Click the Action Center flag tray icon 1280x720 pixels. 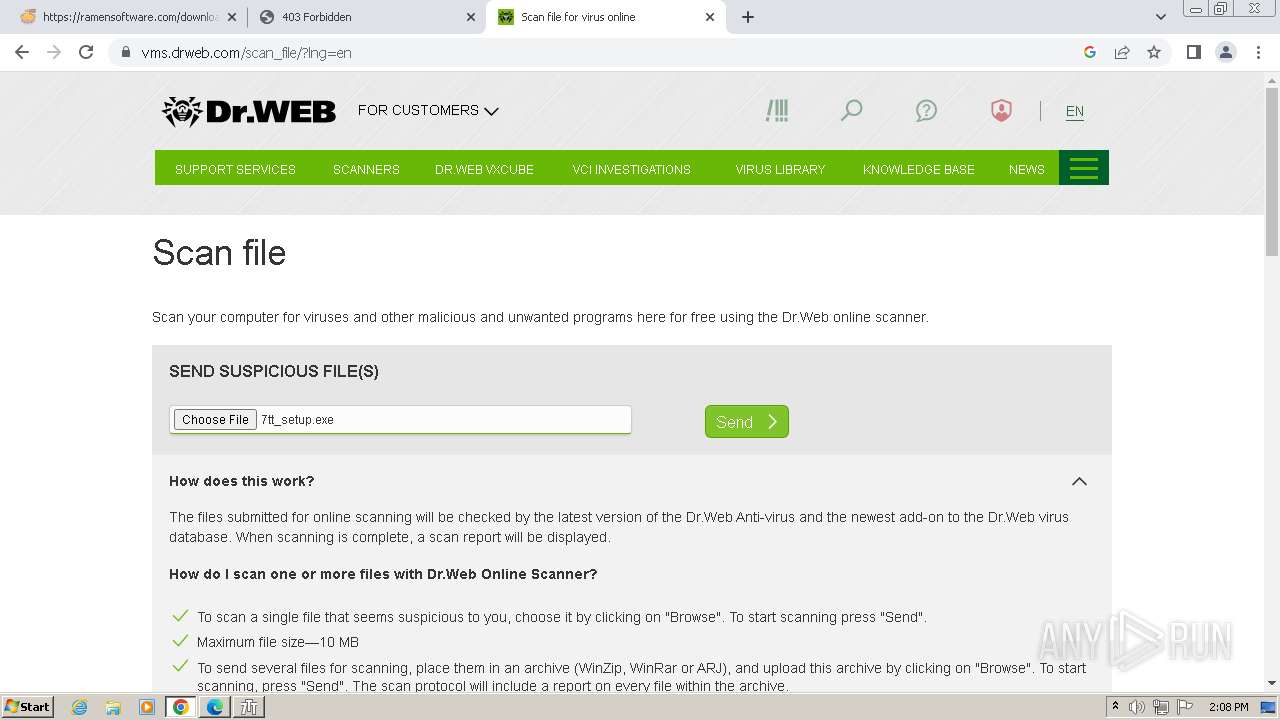pyautogui.click(x=1183, y=707)
